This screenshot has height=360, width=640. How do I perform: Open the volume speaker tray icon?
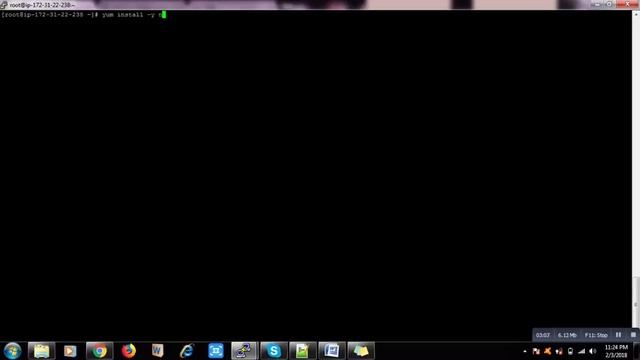[593, 351]
